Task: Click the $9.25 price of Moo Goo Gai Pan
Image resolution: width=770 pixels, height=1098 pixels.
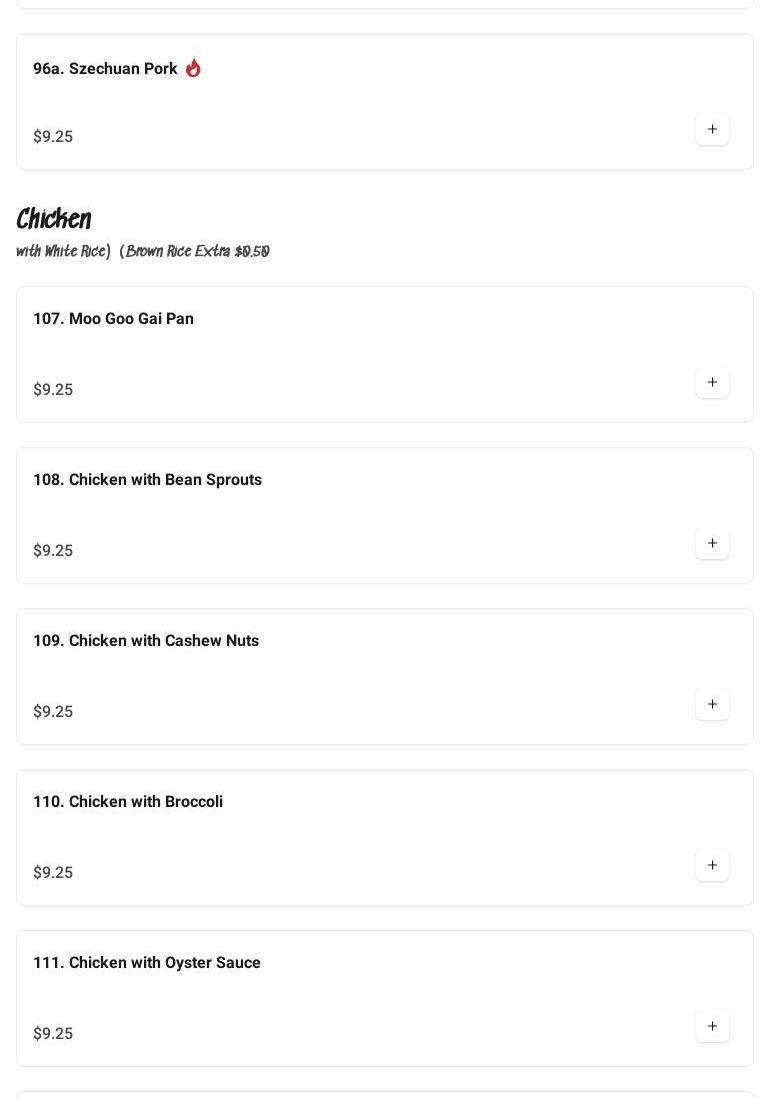Action: click(53, 390)
